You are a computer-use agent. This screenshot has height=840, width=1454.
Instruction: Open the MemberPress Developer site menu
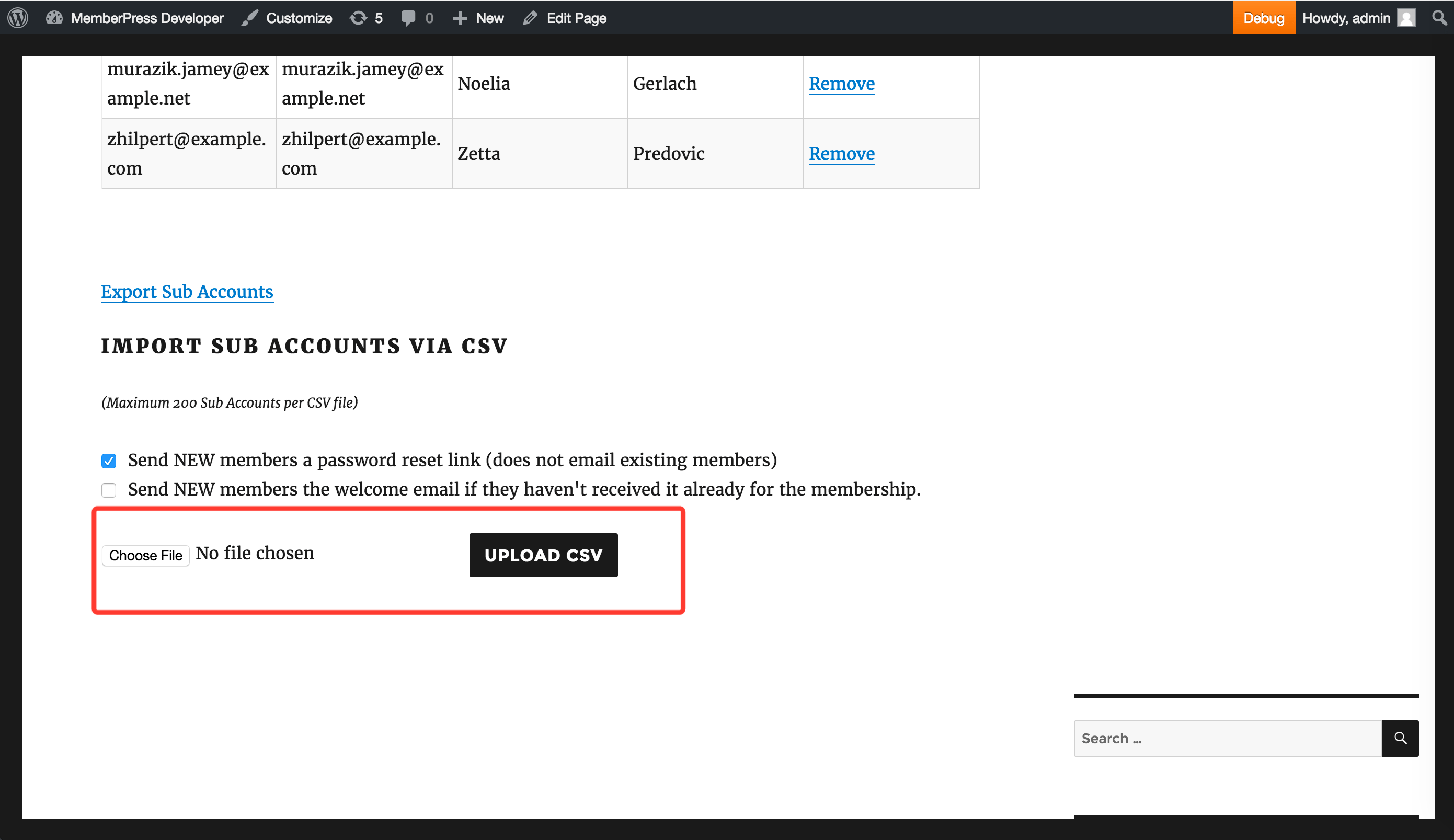[135, 18]
